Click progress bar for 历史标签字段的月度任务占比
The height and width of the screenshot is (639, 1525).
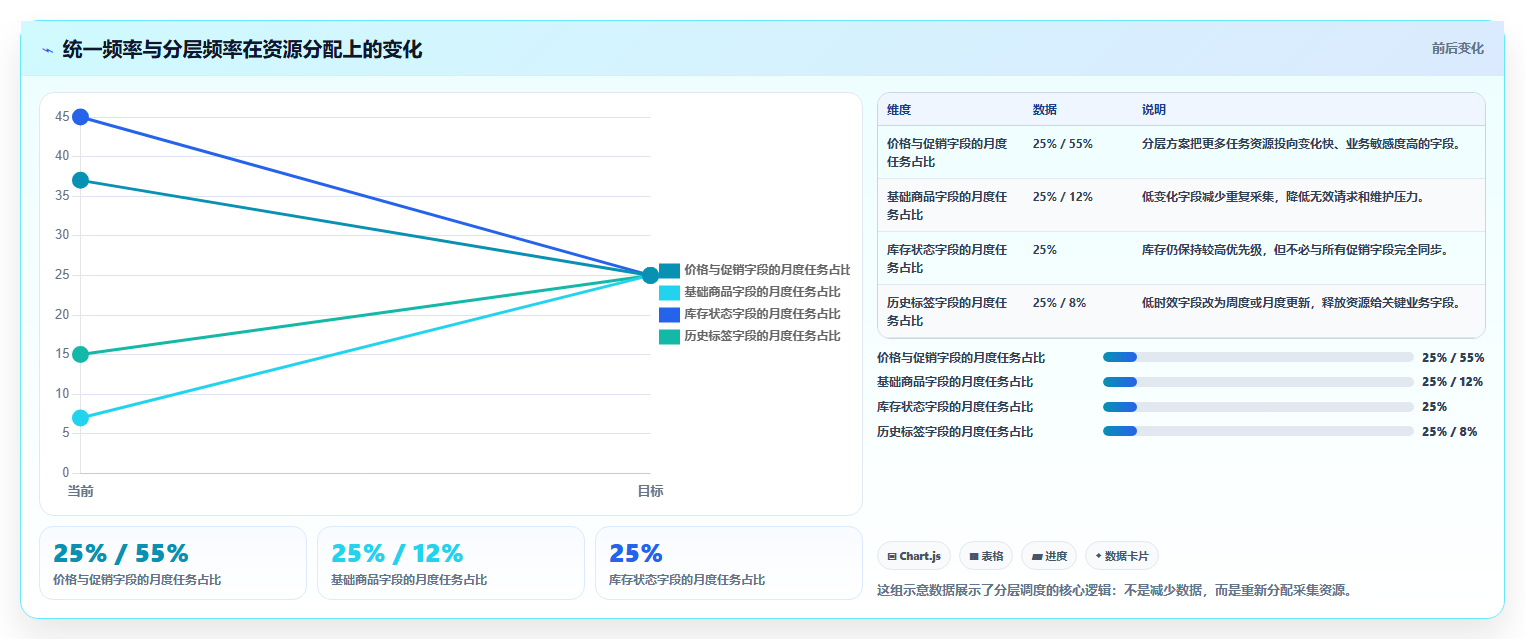1258,432
